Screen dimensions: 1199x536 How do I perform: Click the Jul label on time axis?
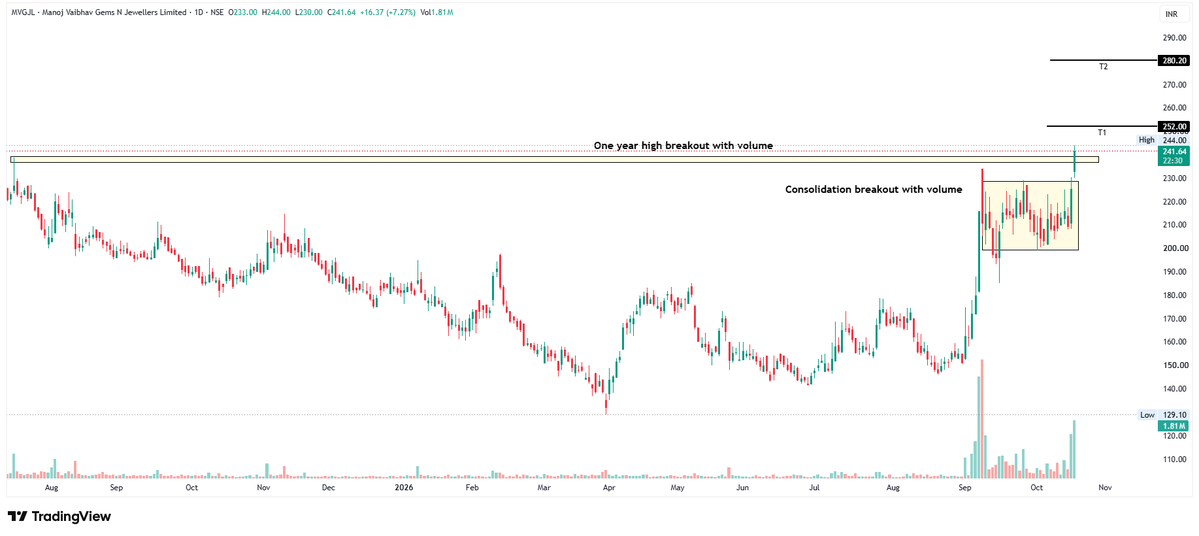tap(814, 486)
